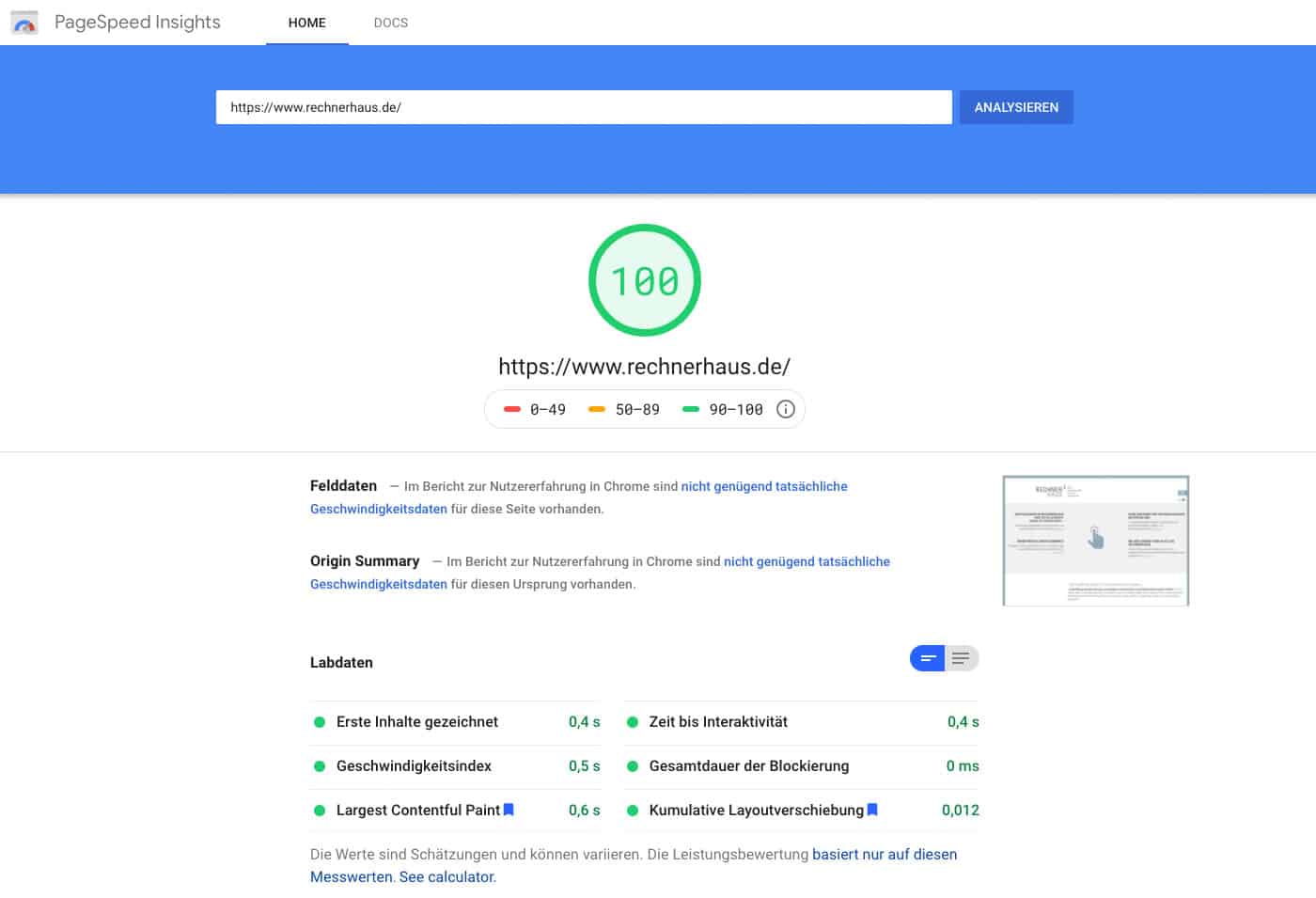Expand the Geschwindigkeitsindex metric row
This screenshot has height=898, width=1316.
click(x=414, y=766)
